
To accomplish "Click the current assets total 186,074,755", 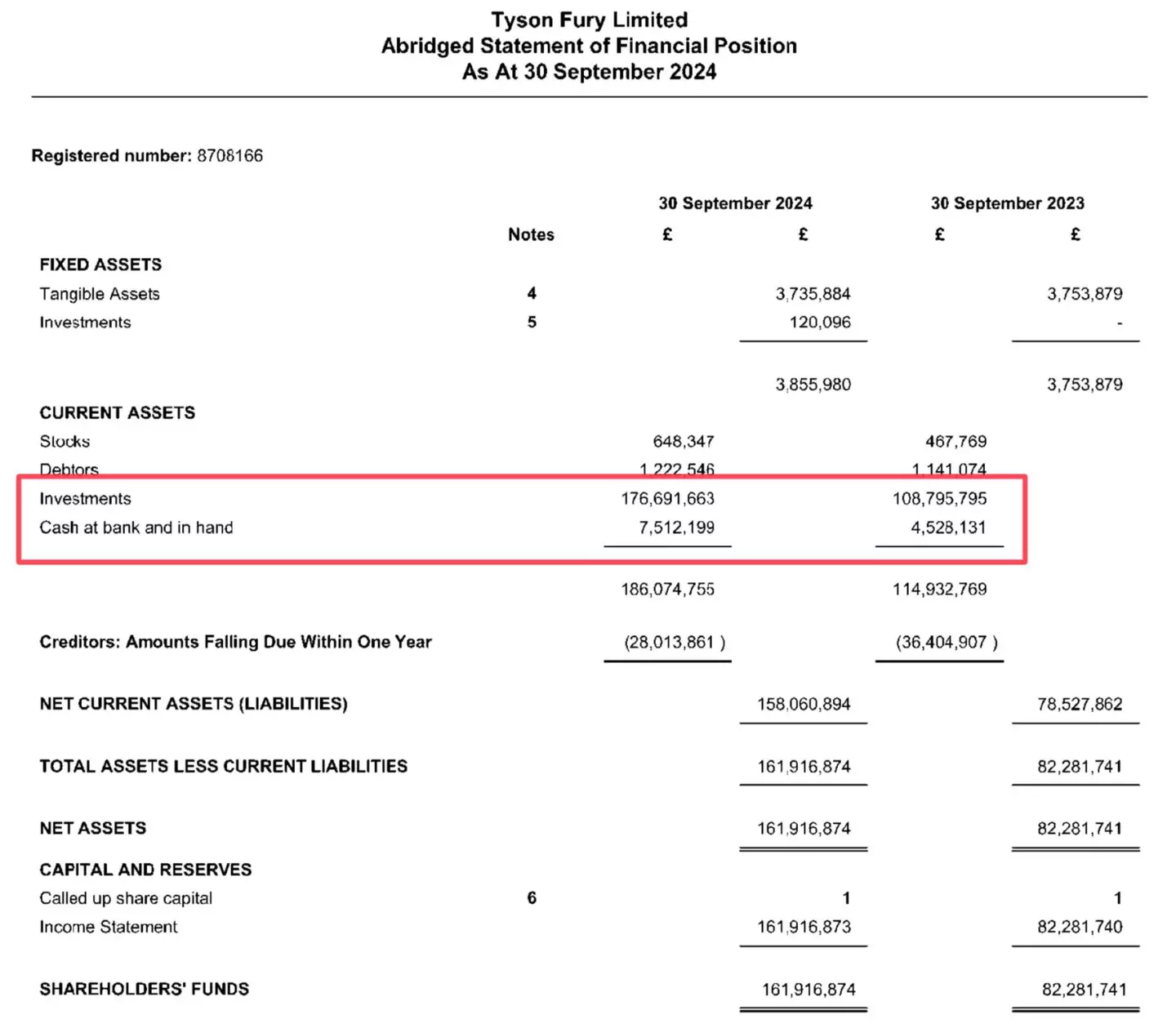I will click(x=667, y=589).
